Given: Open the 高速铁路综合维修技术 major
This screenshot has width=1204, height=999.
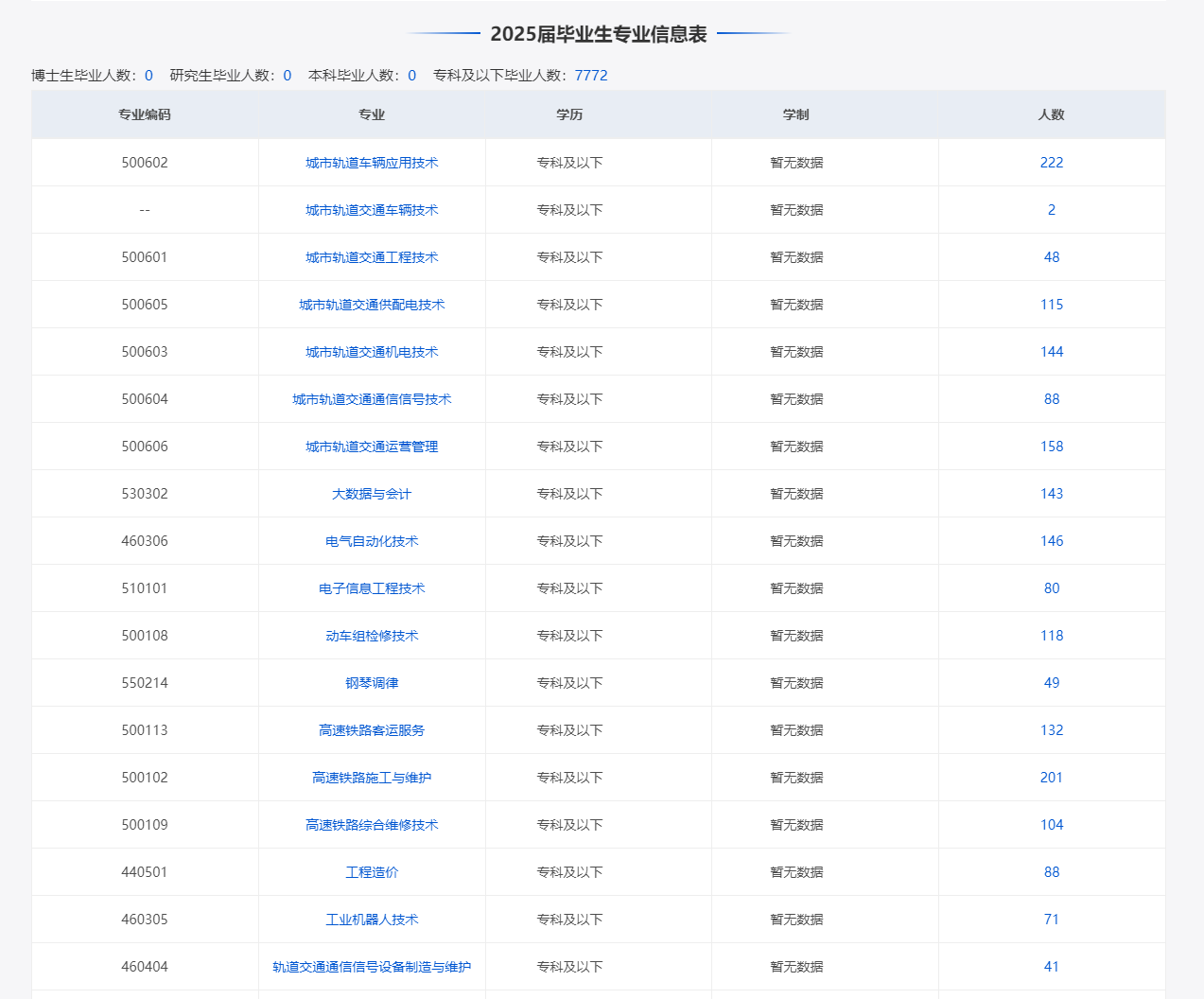Looking at the screenshot, I should [372, 825].
